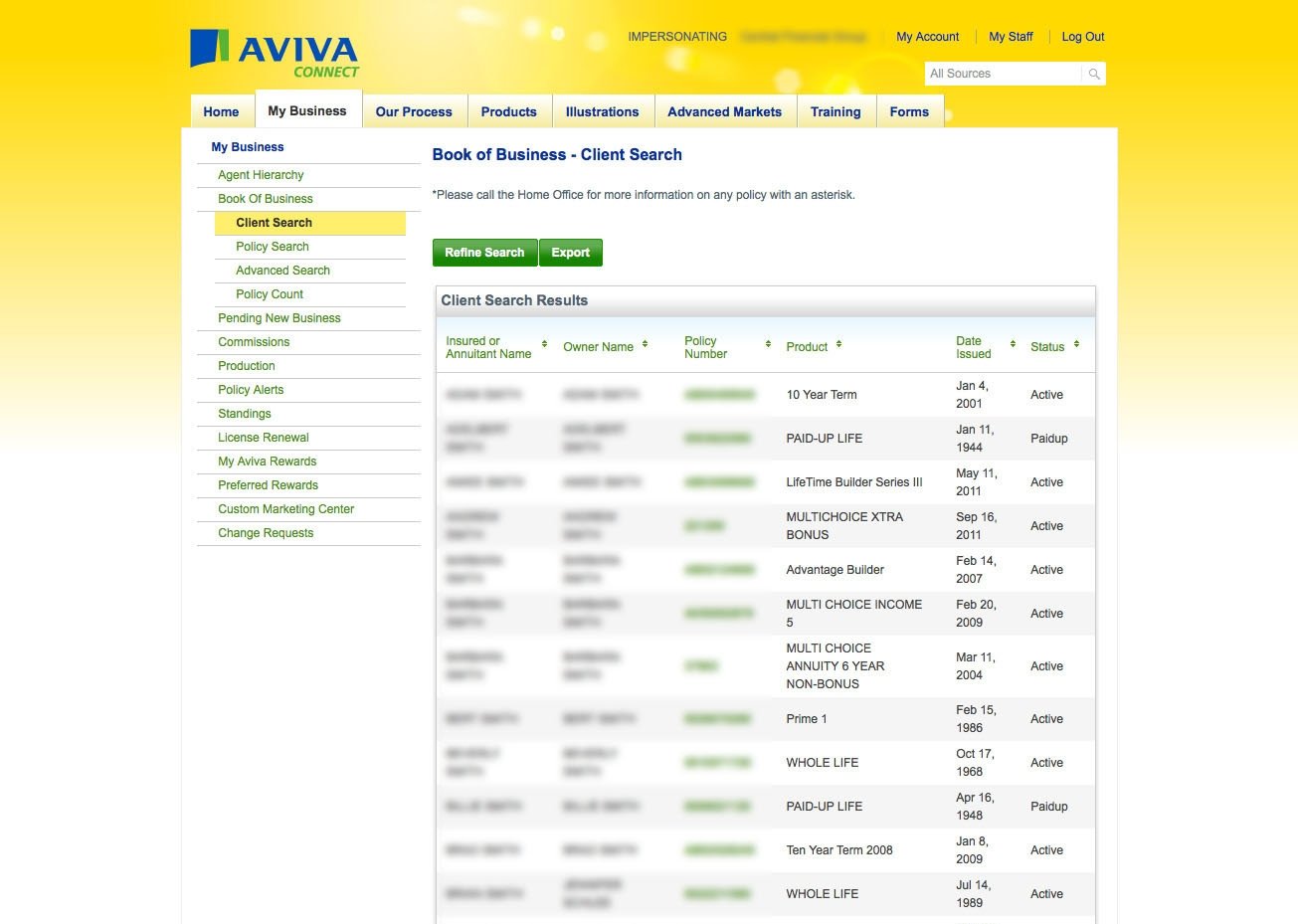Open Production in sidebar
This screenshot has height=924, width=1298.
pyautogui.click(x=247, y=366)
